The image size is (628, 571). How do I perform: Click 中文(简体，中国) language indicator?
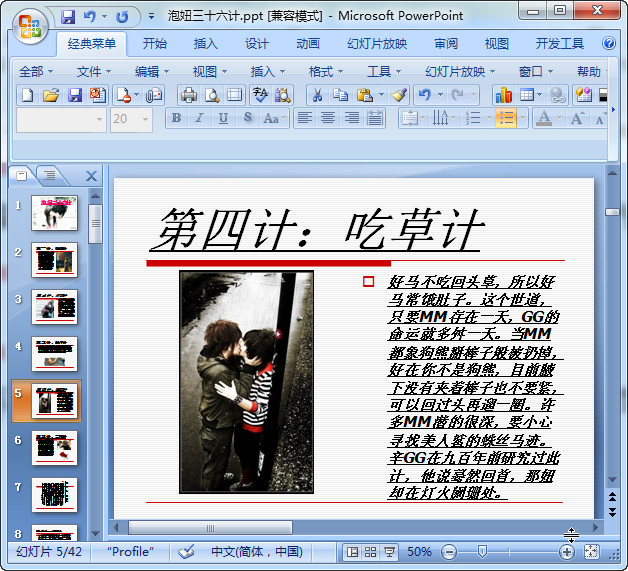click(257, 552)
